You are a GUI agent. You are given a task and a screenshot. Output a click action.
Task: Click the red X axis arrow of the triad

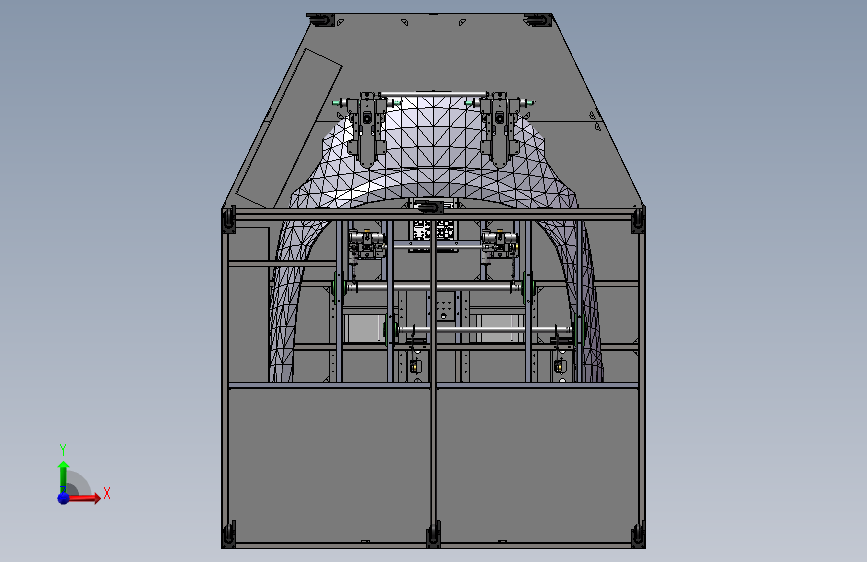[x=83, y=498]
